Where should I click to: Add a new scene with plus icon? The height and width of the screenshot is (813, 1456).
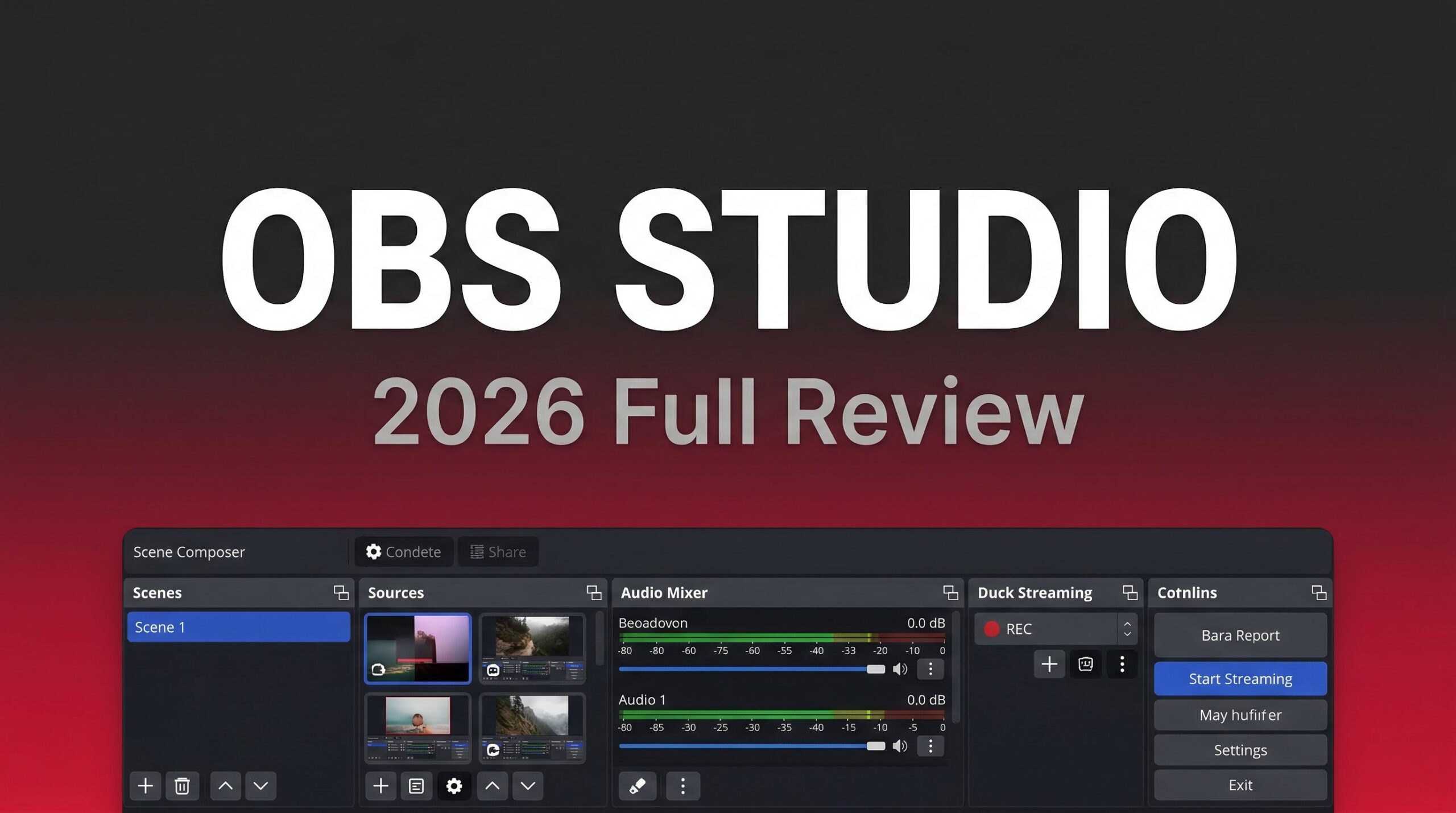(145, 786)
